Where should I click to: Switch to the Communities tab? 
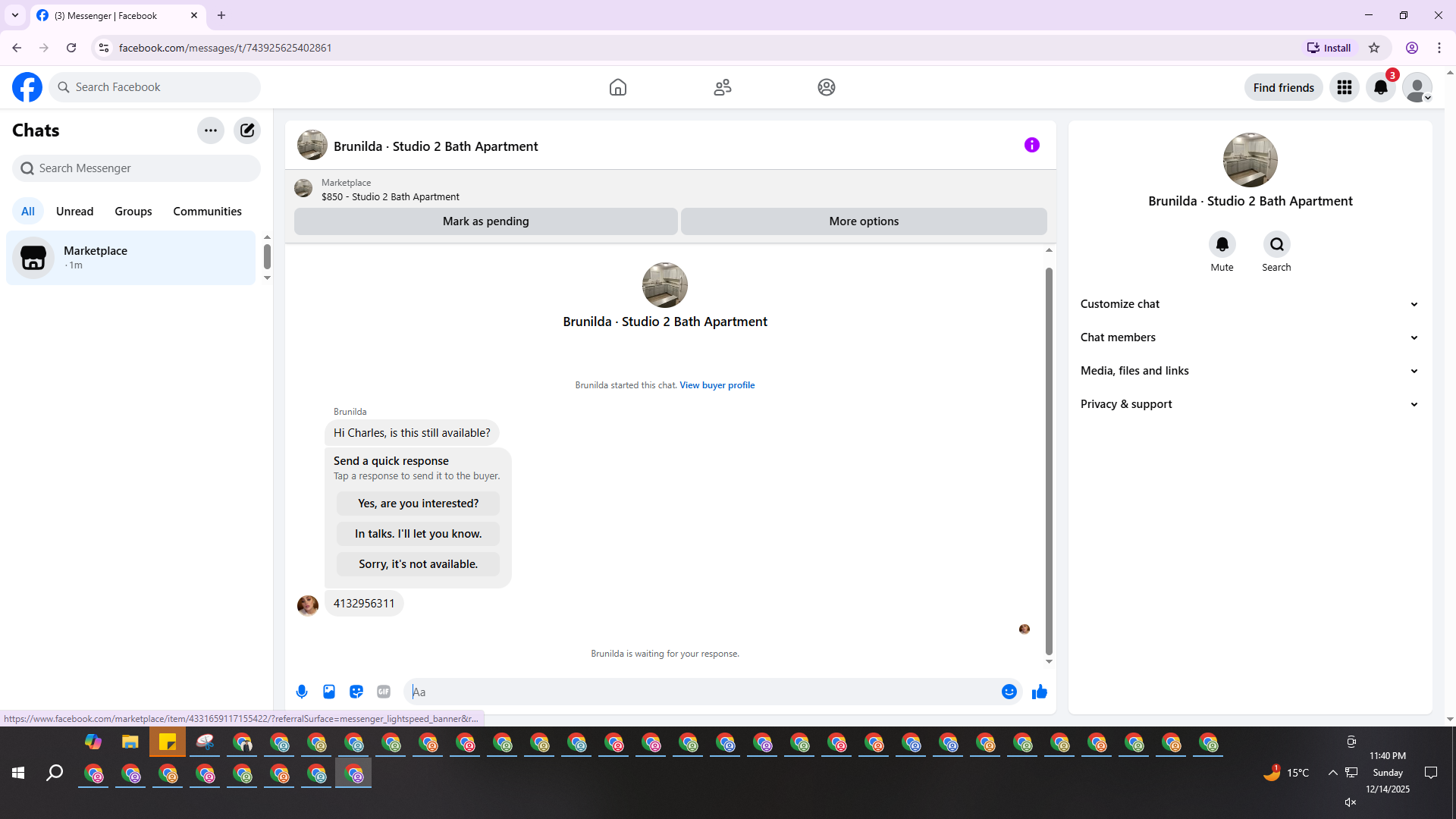pyautogui.click(x=207, y=212)
